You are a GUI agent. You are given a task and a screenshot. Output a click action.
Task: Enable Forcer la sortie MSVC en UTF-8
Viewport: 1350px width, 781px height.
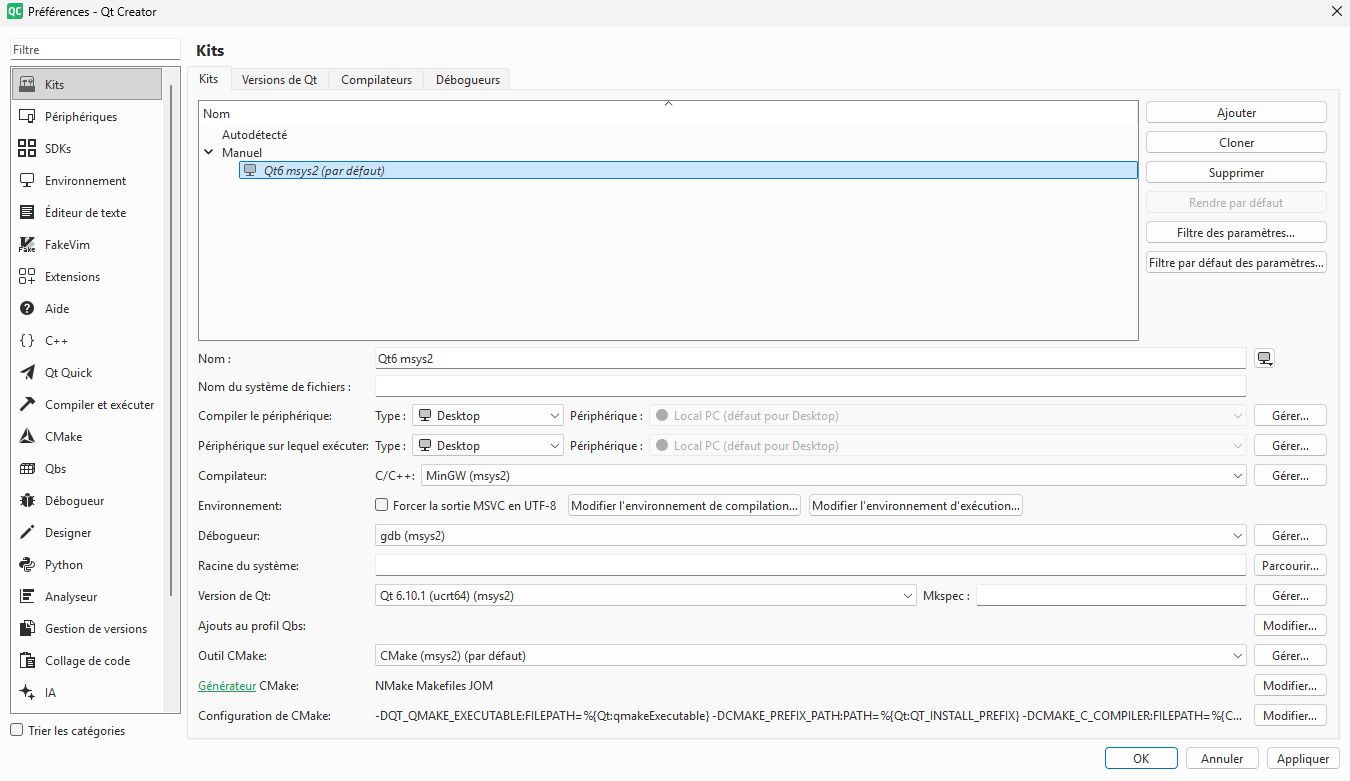pos(381,506)
